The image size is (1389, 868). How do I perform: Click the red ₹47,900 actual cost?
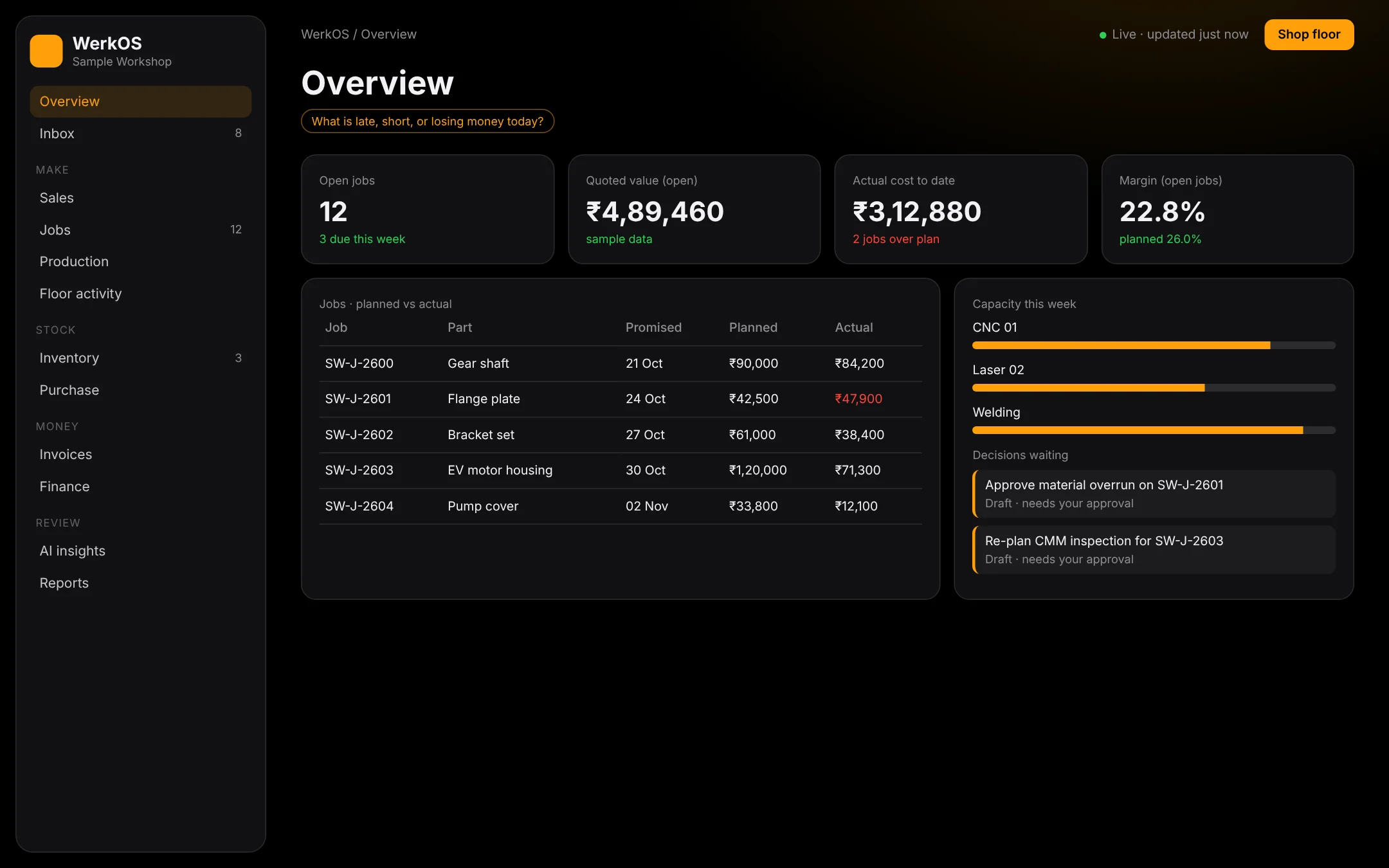pos(858,399)
